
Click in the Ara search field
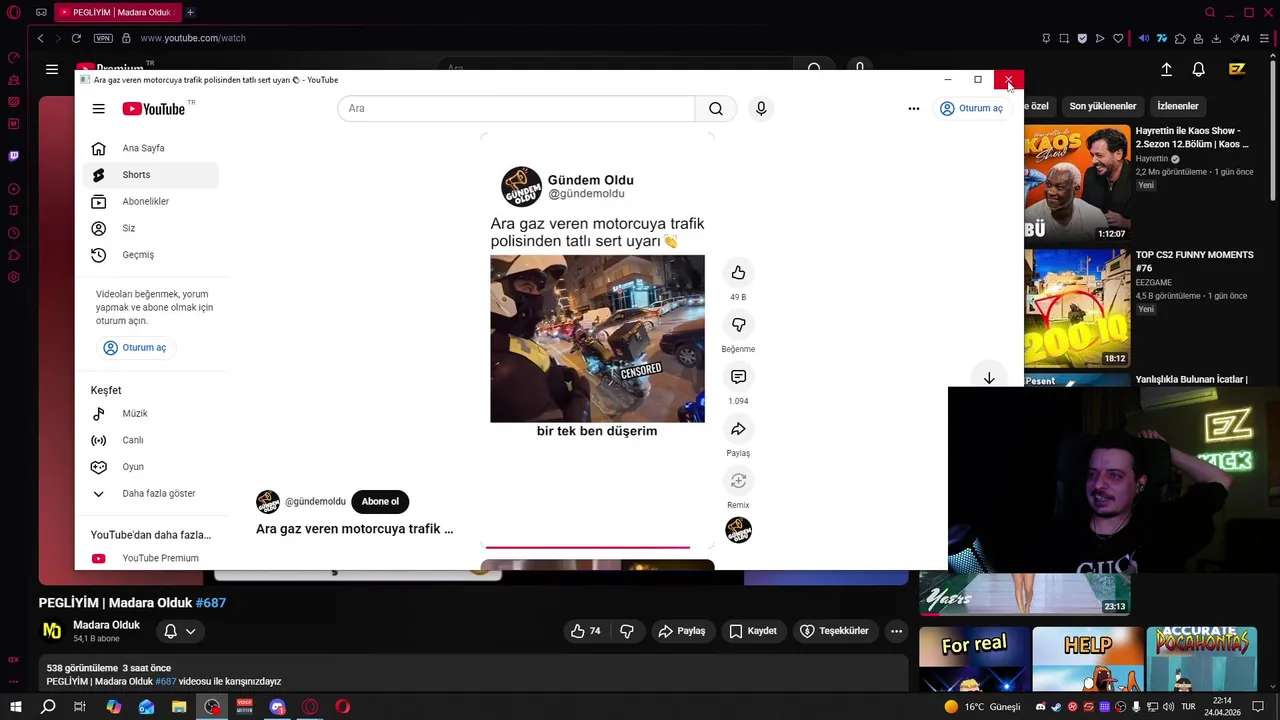coord(516,108)
